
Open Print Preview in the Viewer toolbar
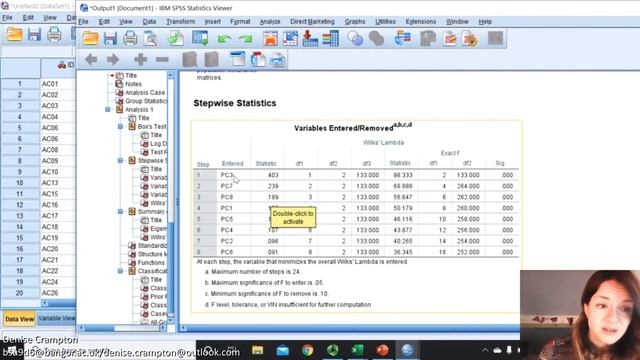pyautogui.click(x=150, y=39)
